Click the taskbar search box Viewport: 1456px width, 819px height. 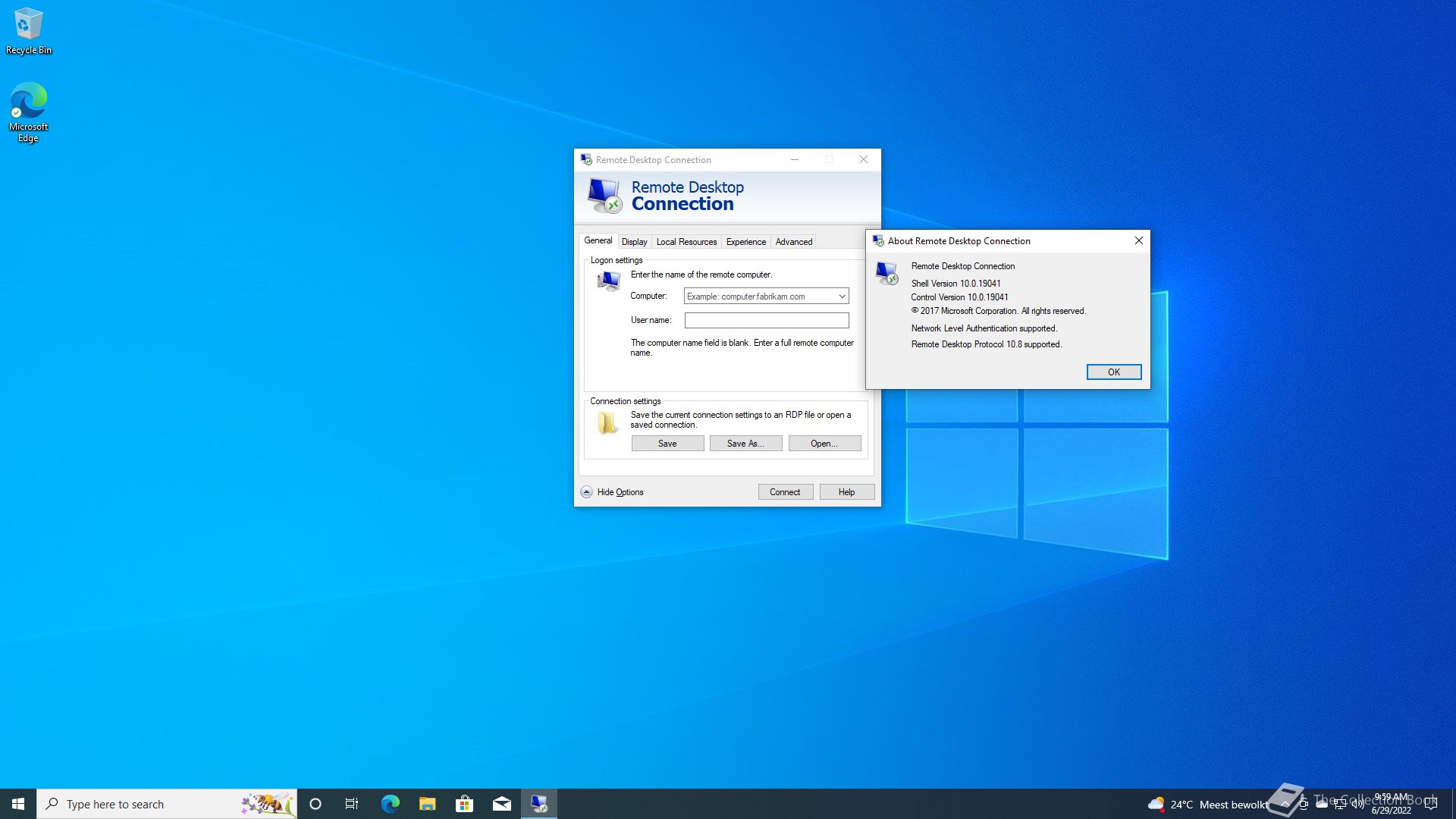167,804
